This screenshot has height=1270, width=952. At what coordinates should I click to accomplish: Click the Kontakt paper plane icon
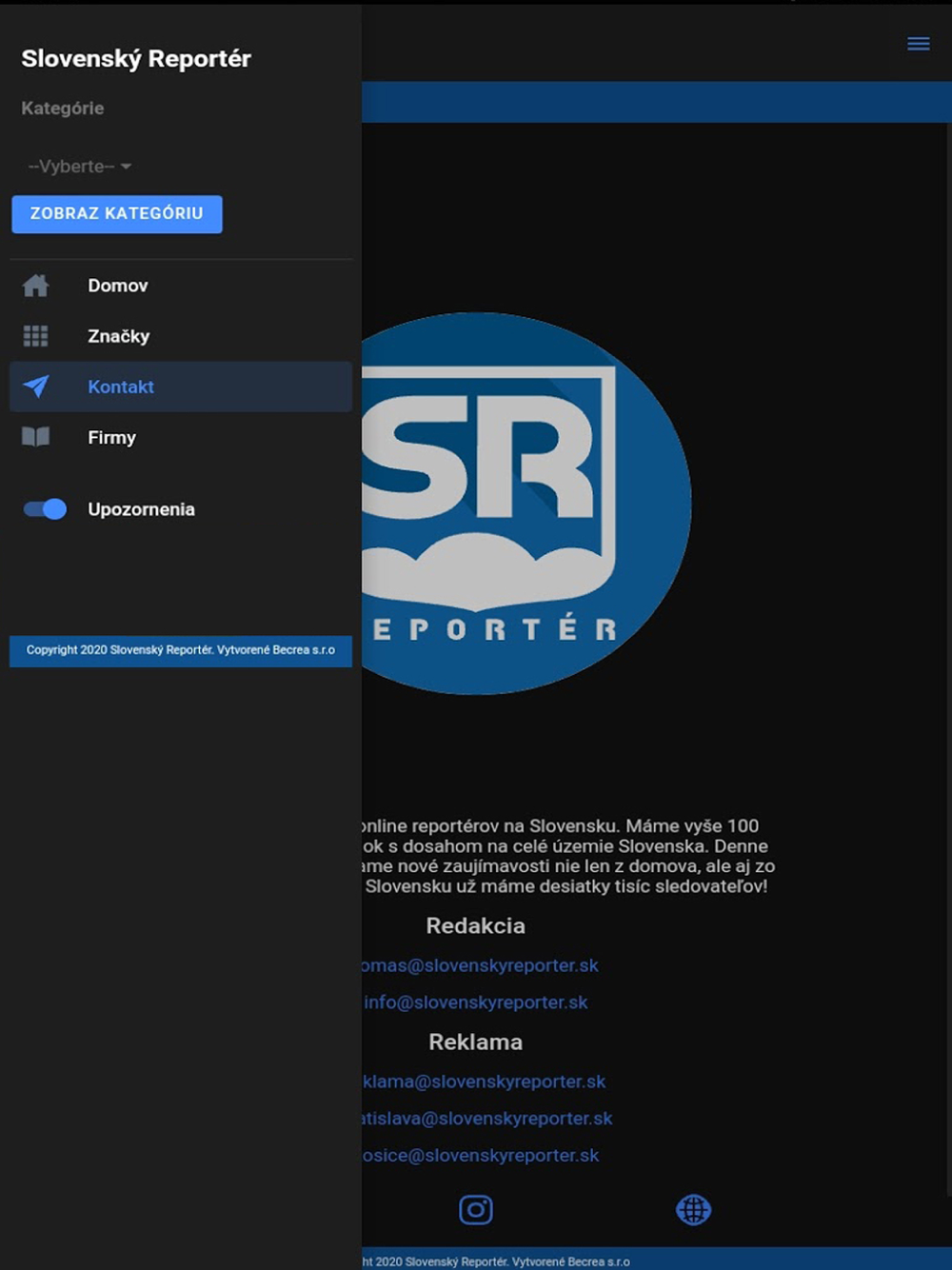click(x=35, y=387)
